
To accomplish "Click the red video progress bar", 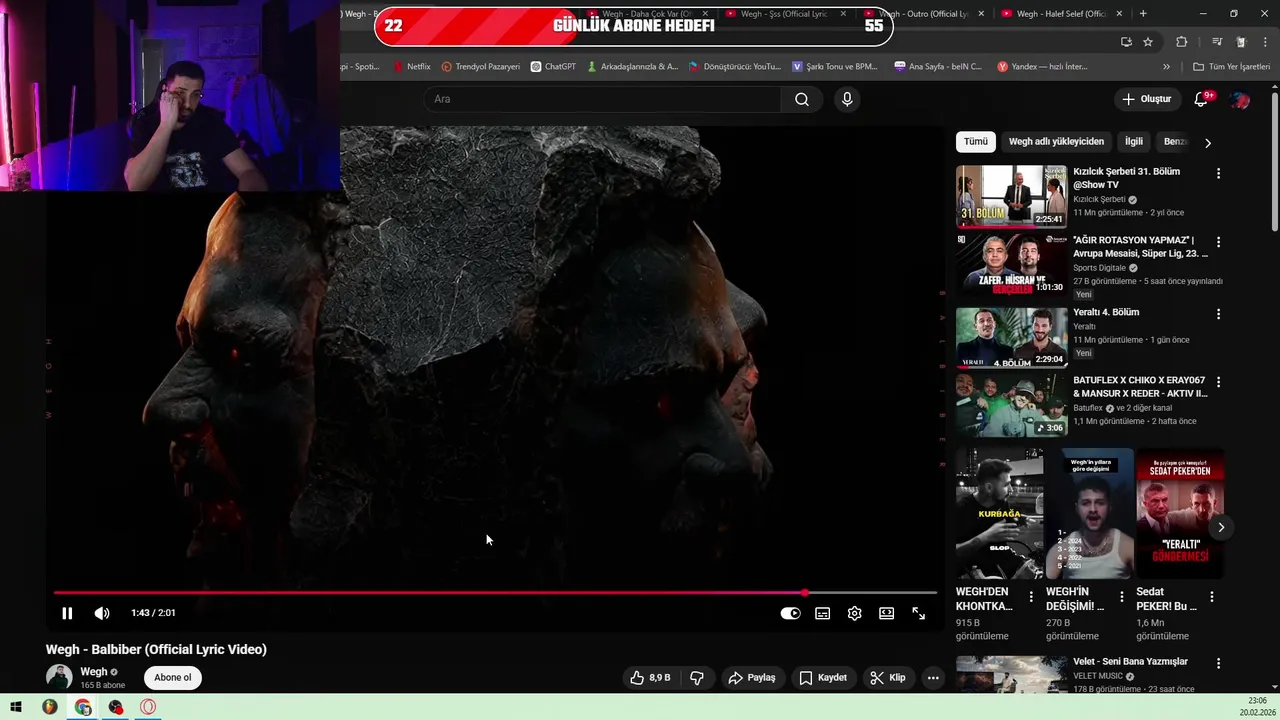I will tap(495, 592).
